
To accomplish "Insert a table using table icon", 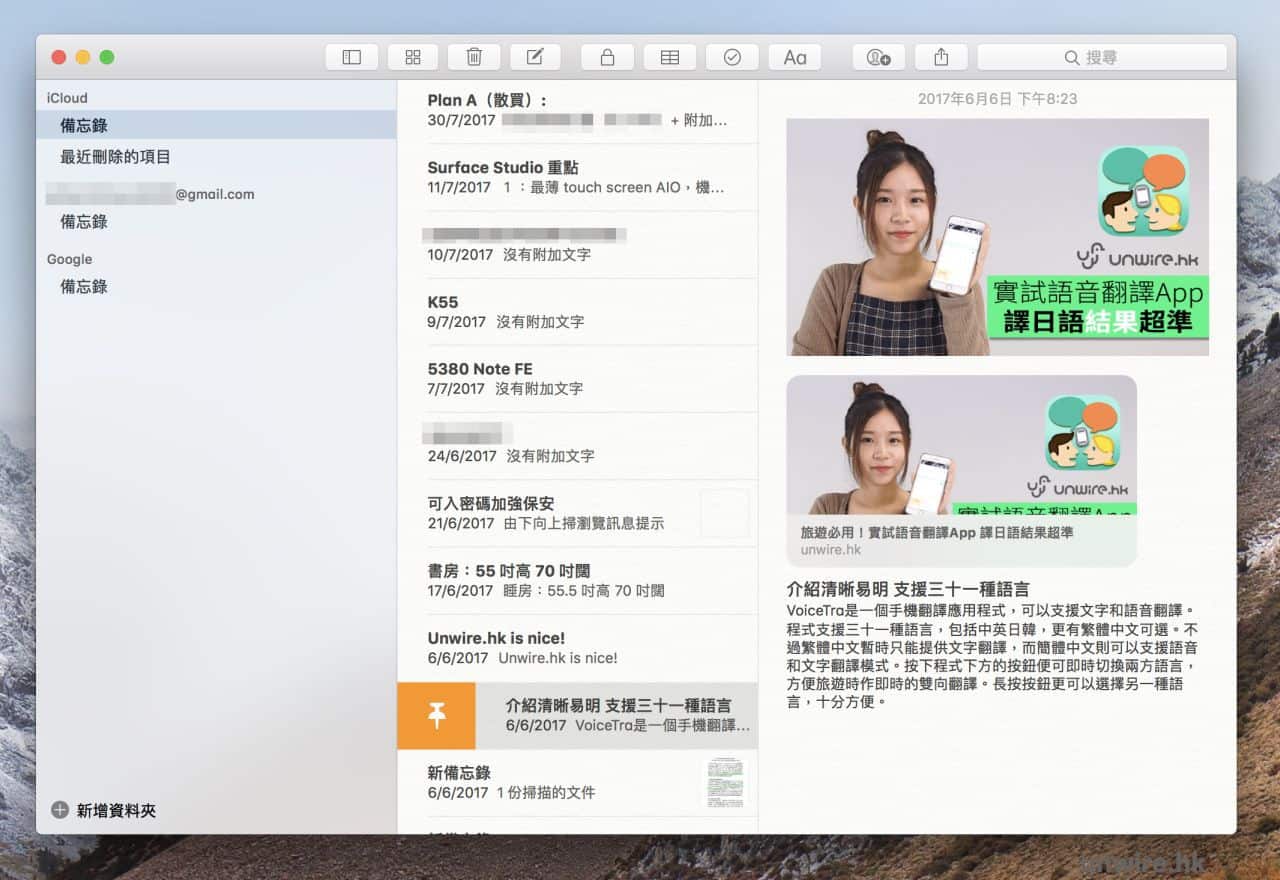I will point(670,58).
